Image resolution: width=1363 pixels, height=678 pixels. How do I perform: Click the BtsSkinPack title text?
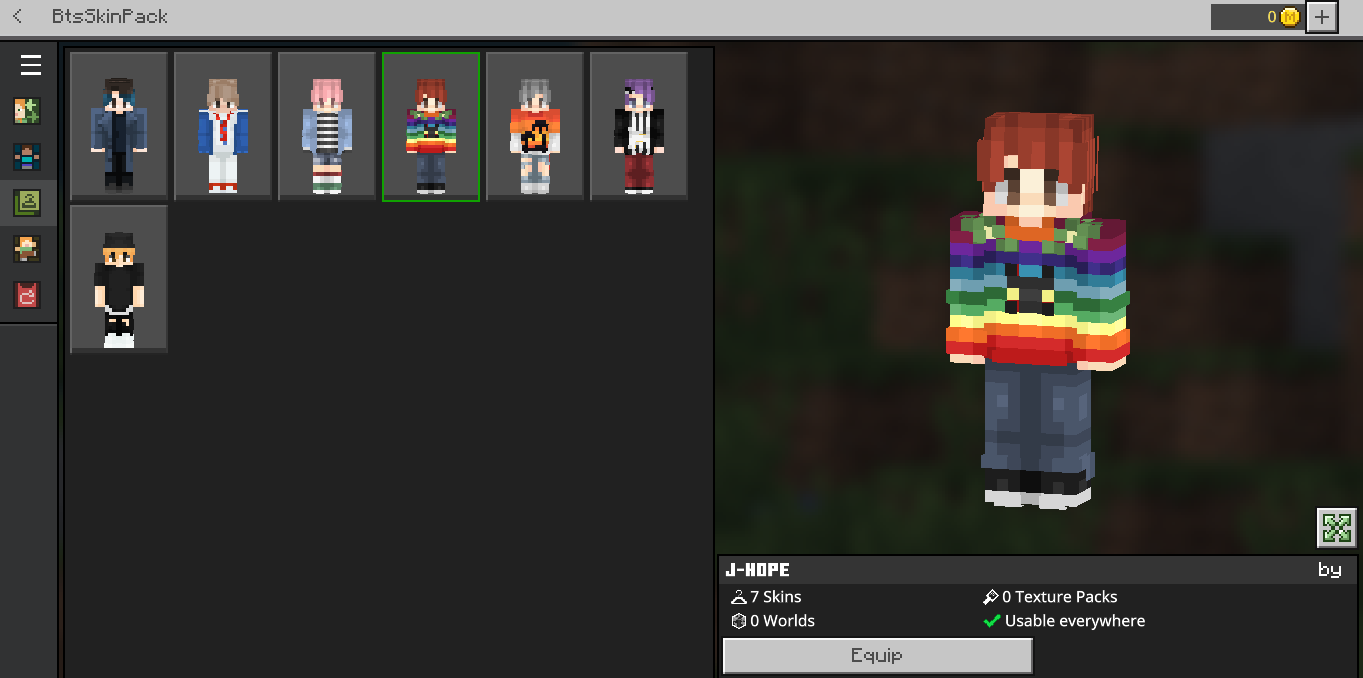[x=110, y=17]
